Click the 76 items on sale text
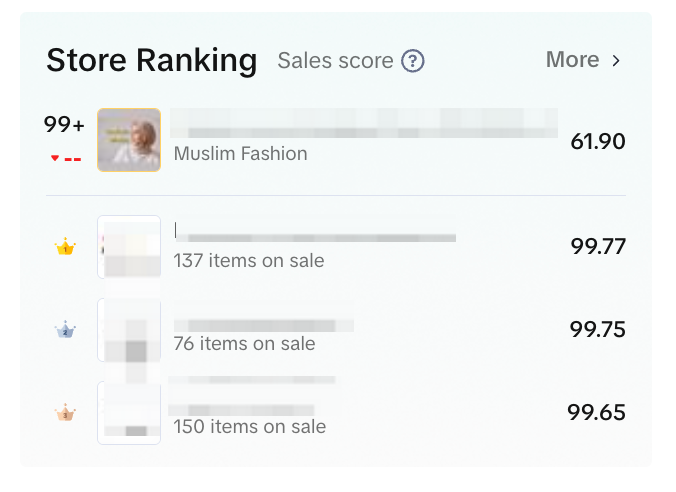The width and height of the screenshot is (676, 492). [244, 344]
